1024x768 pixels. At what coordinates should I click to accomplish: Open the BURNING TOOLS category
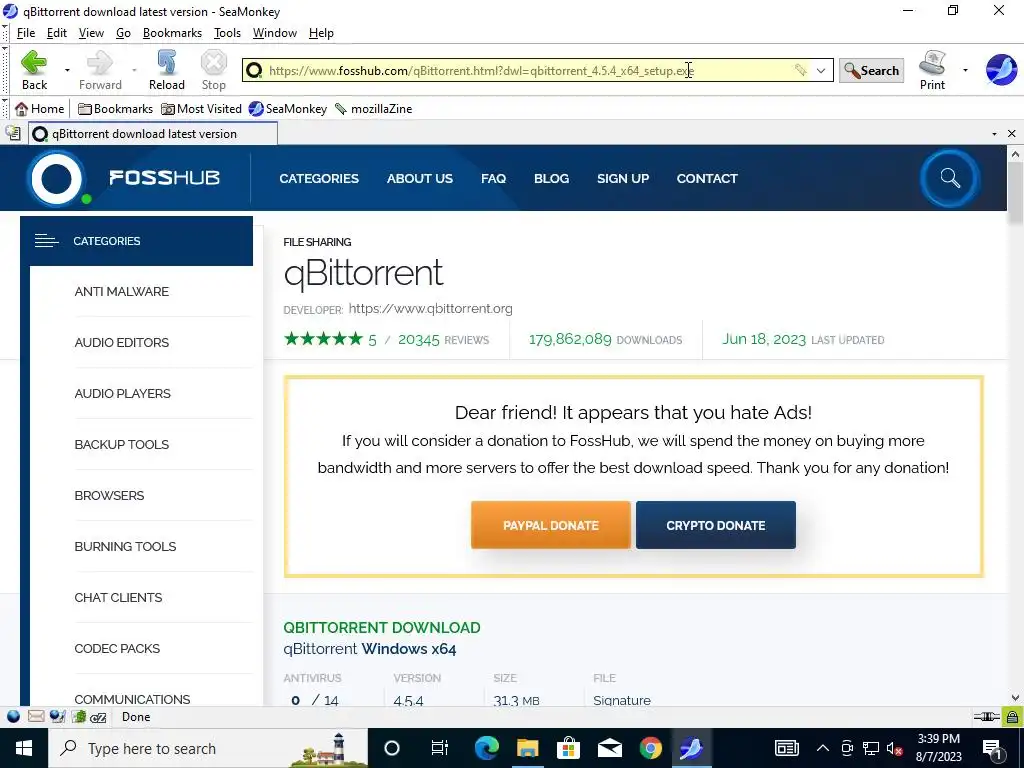pyautogui.click(x=125, y=546)
